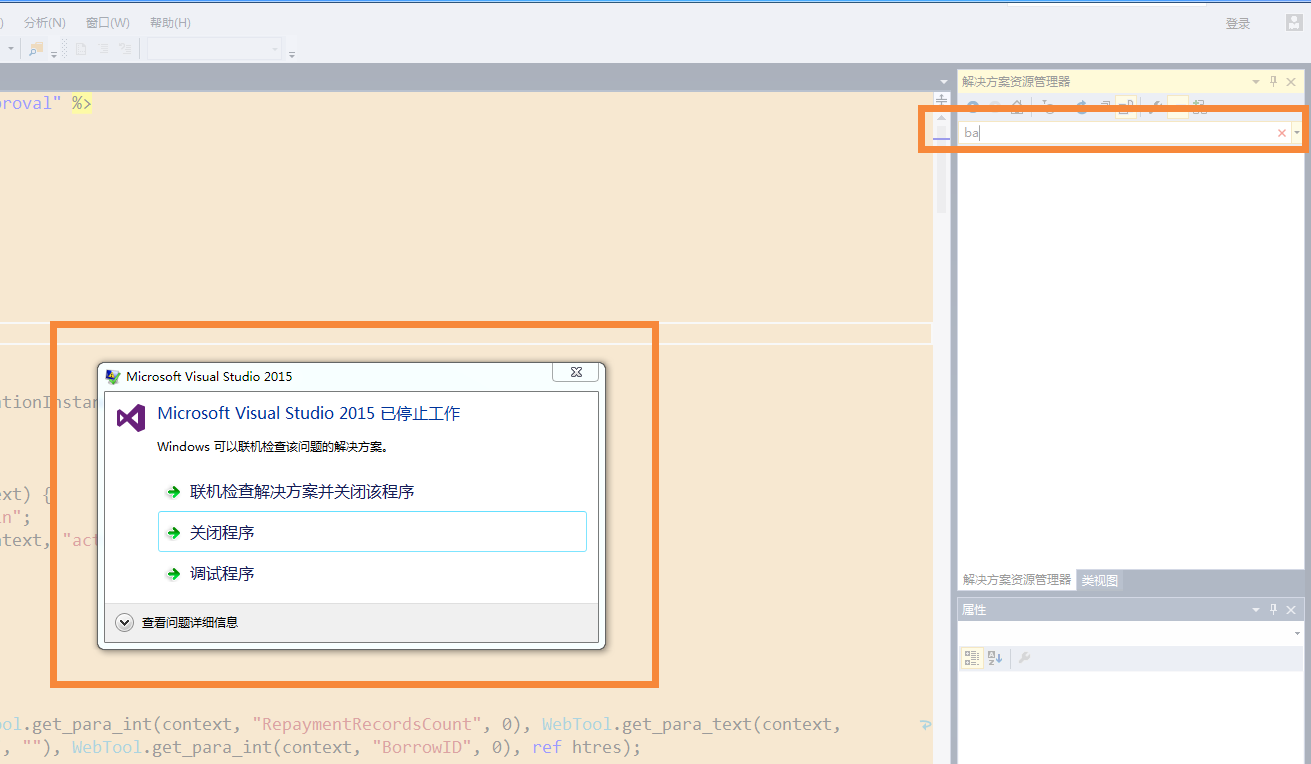This screenshot has height=764, width=1311.
Task: Open the 帮助(H) menu
Action: click(x=170, y=23)
